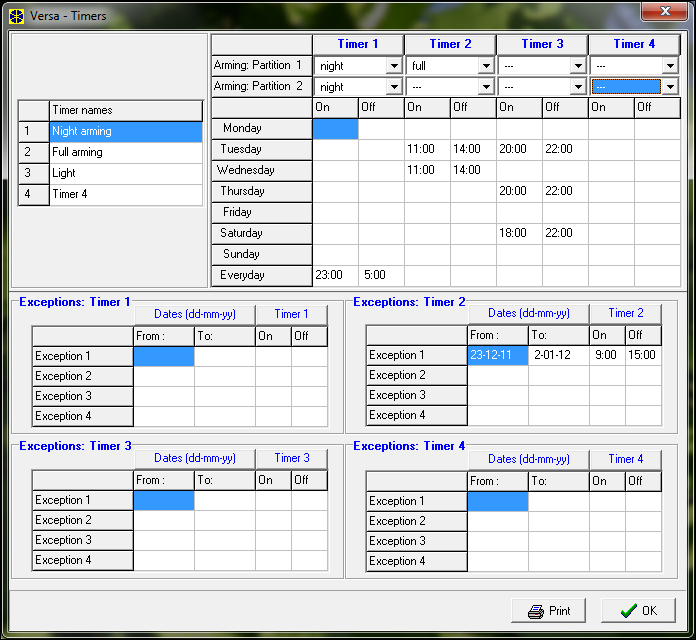The width and height of the screenshot is (696, 640).
Task: Click the Timer 4 column header
Action: tap(634, 44)
